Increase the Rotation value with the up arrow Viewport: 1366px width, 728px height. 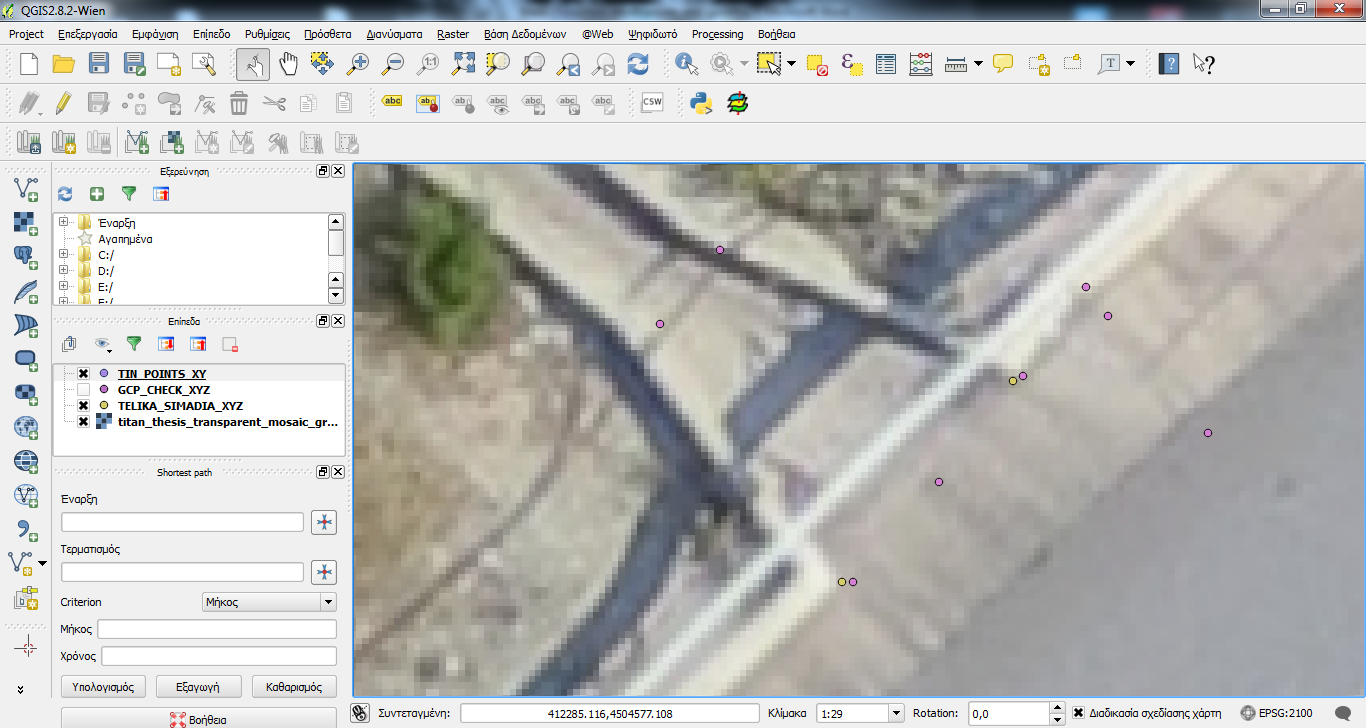(x=1058, y=708)
